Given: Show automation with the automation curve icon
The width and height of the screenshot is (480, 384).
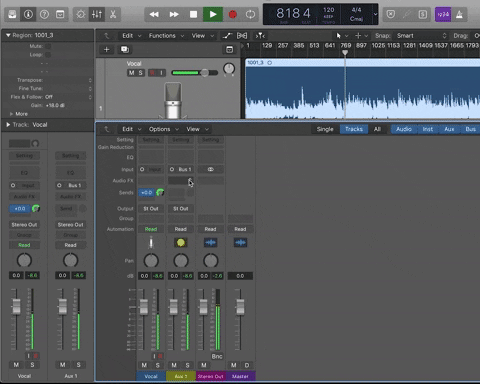Looking at the screenshot, I should click(x=227, y=36).
